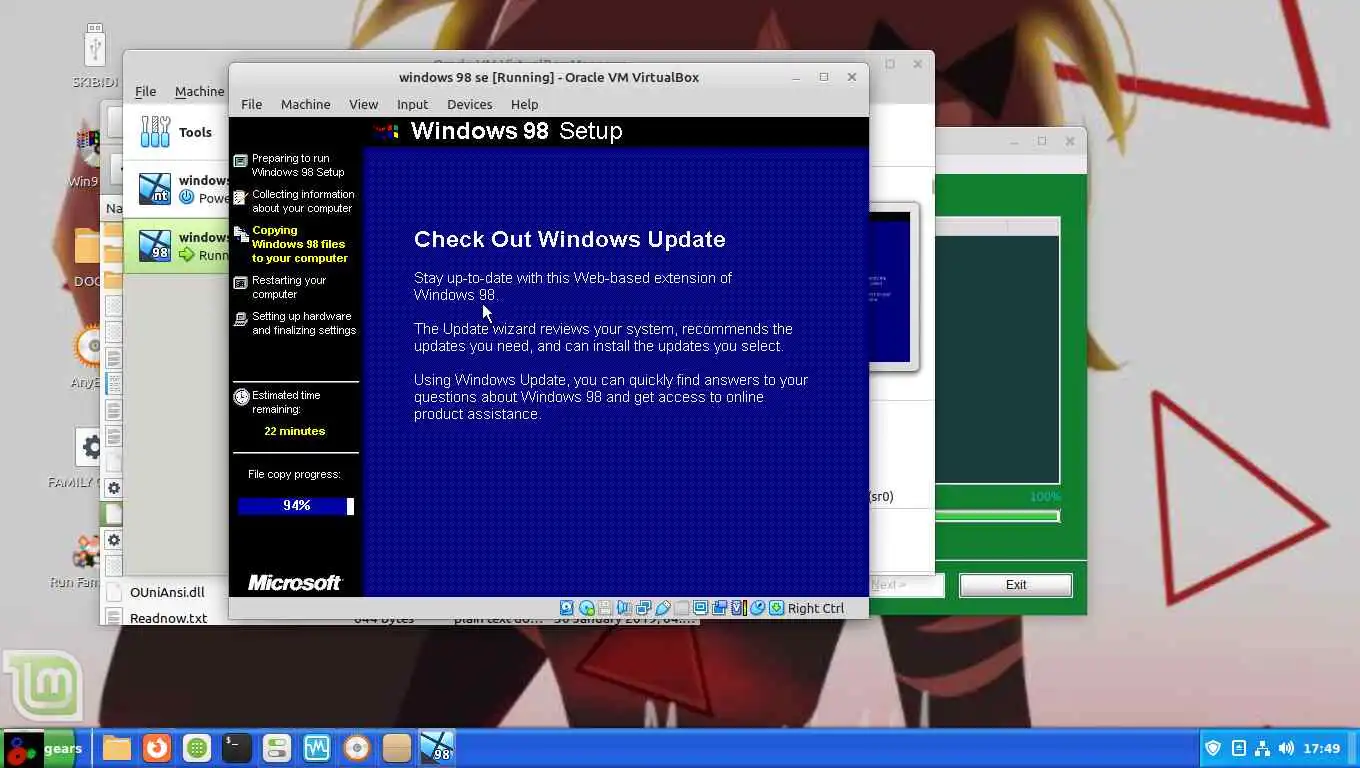Image resolution: width=1360 pixels, height=768 pixels.
Task: Open the Input menu of the VM window
Action: (412, 104)
